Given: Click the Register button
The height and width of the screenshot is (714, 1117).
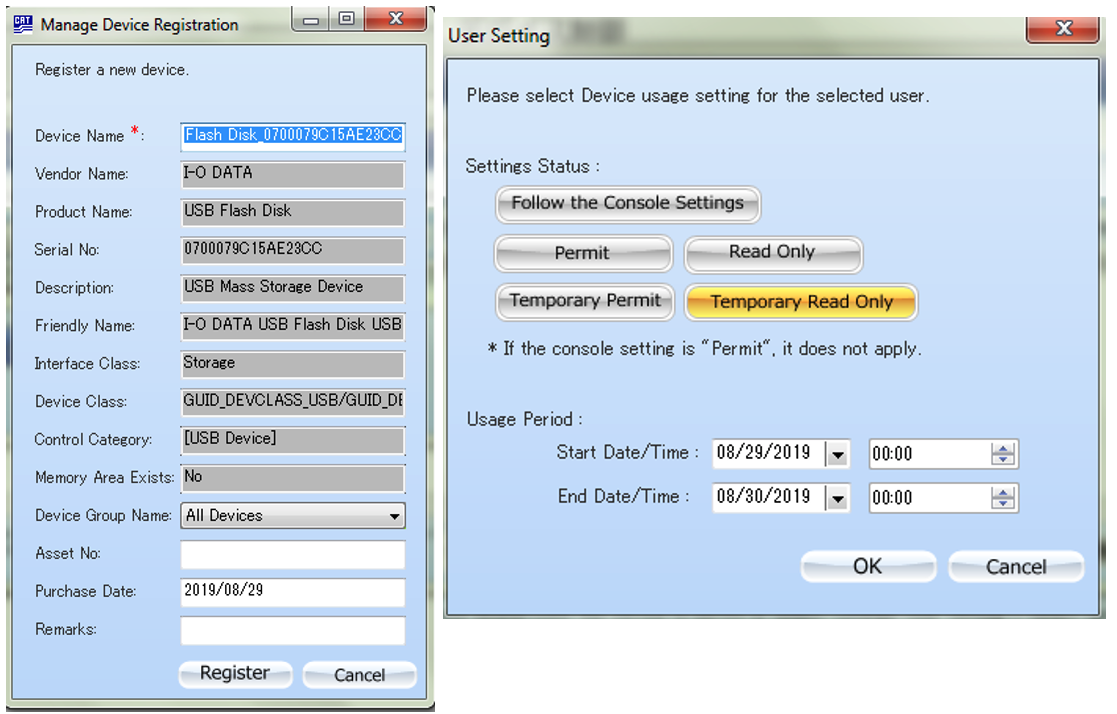Looking at the screenshot, I should pyautogui.click(x=235, y=674).
